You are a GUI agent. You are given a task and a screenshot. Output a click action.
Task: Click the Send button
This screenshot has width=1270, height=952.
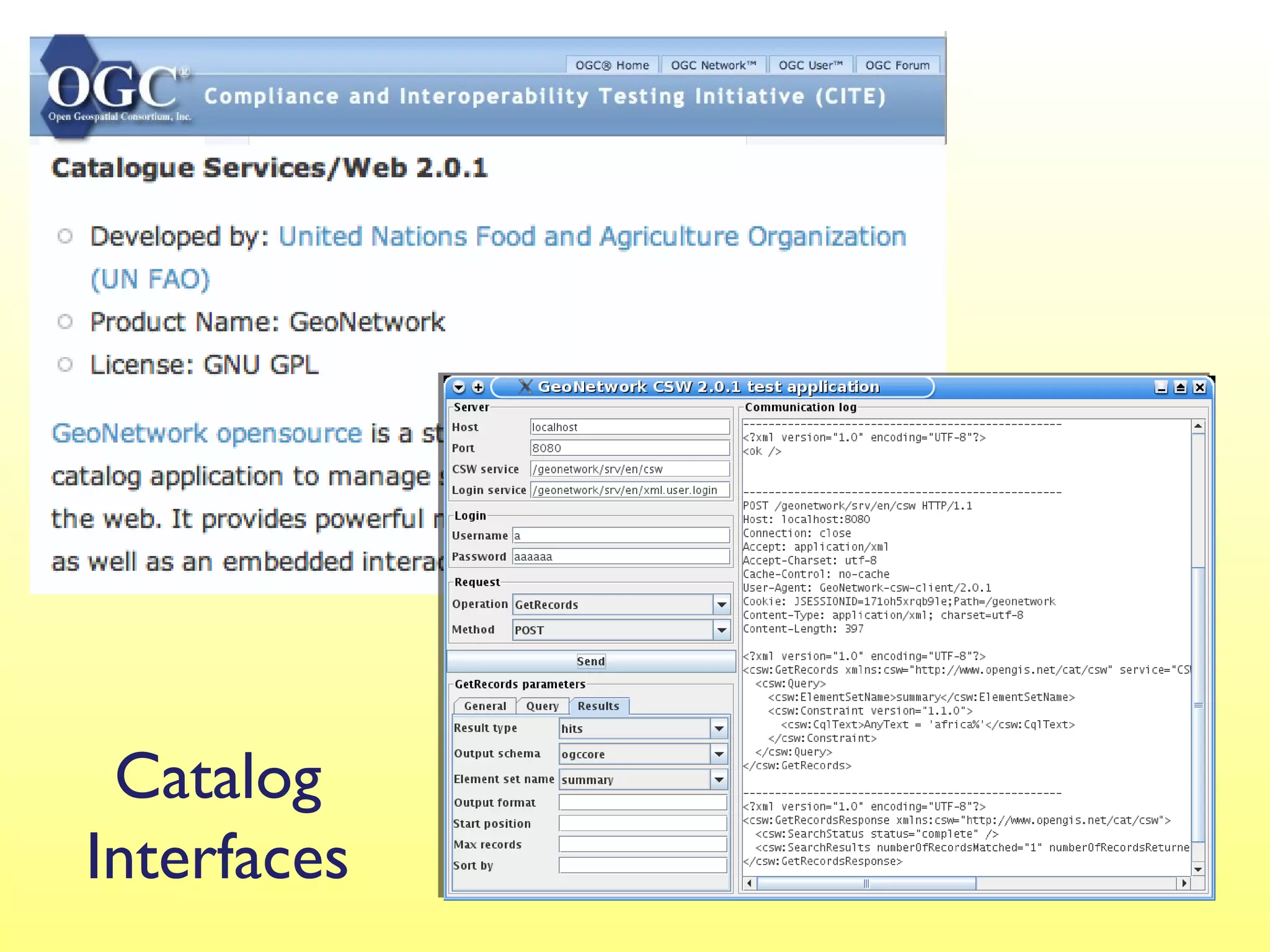point(591,661)
